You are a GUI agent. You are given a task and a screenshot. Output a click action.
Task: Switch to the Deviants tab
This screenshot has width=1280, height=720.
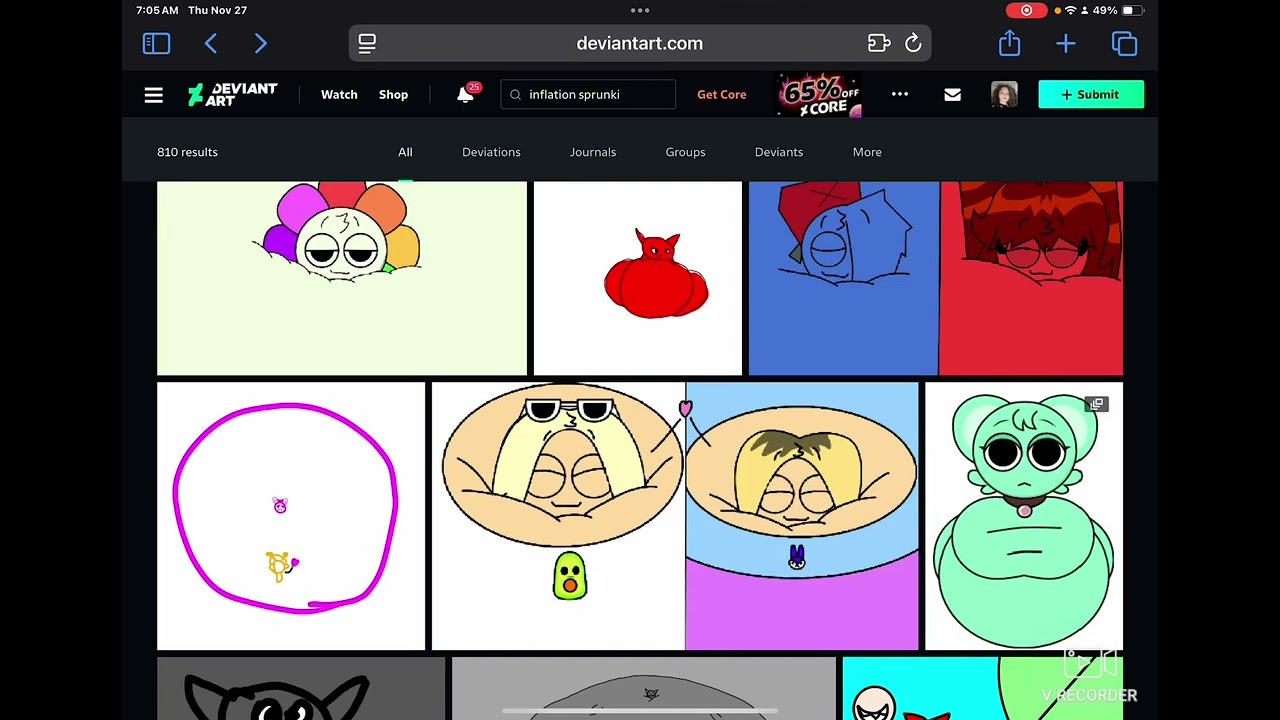point(779,152)
